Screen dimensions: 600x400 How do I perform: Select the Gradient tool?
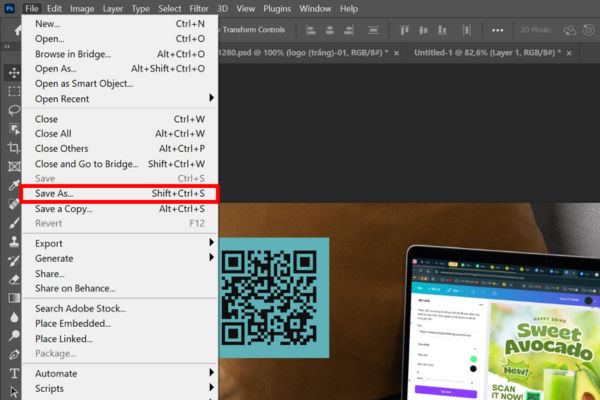(14, 298)
